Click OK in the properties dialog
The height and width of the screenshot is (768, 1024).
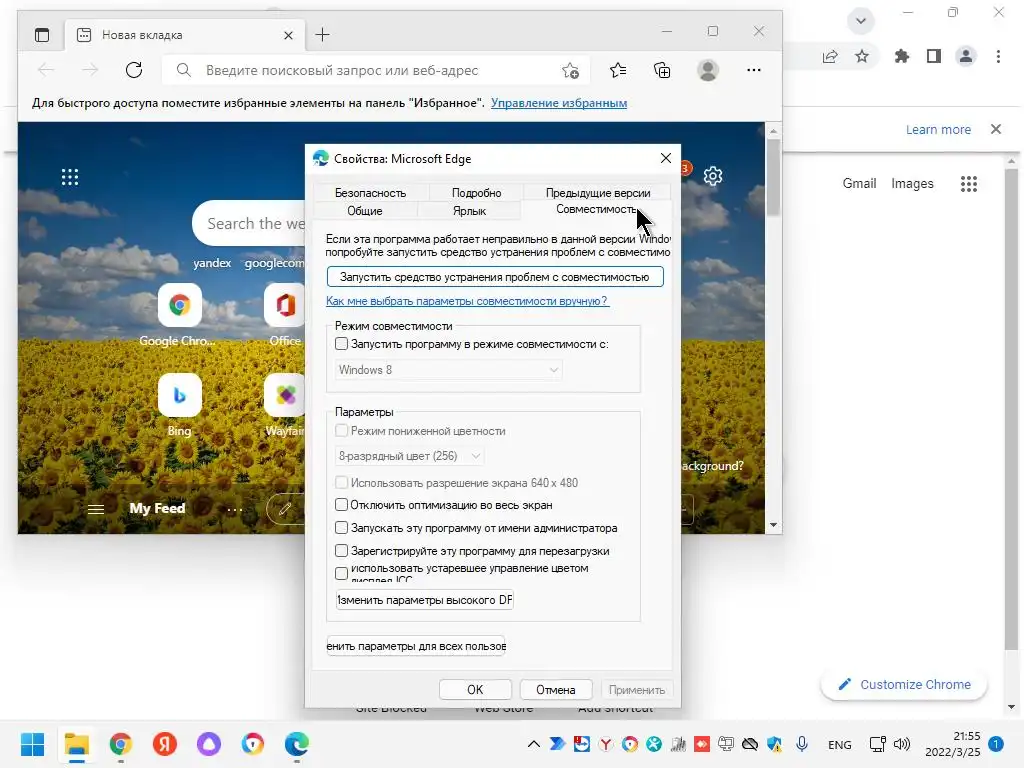coord(475,690)
